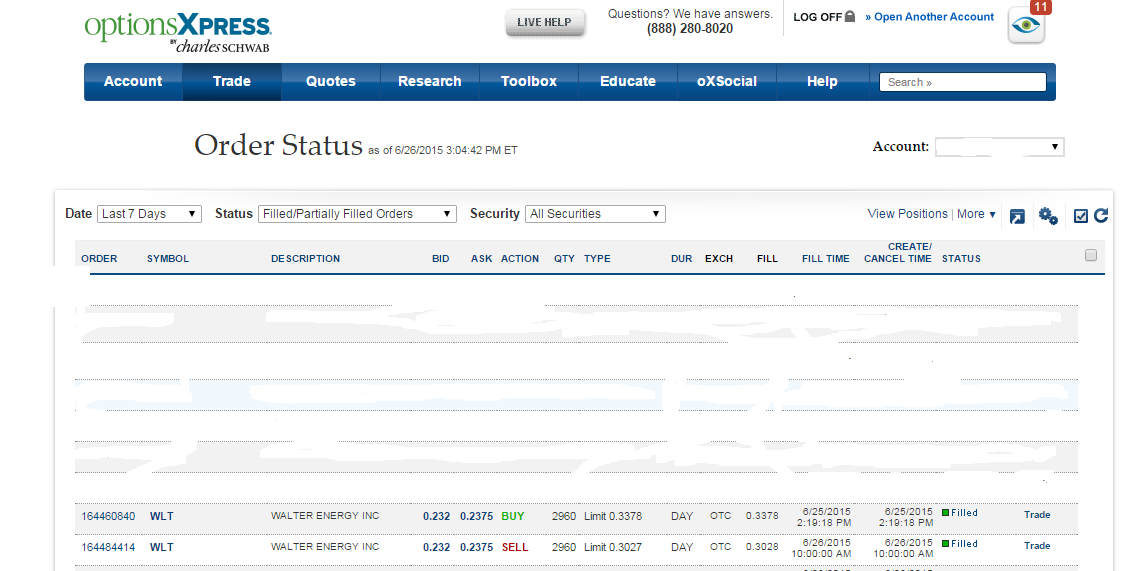Click the STATUS column header
This screenshot has width=1145, height=571.
click(961, 258)
